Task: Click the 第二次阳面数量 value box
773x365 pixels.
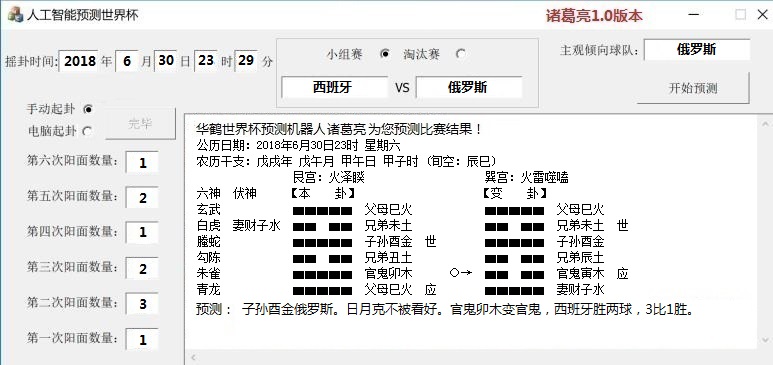Action: (x=142, y=304)
